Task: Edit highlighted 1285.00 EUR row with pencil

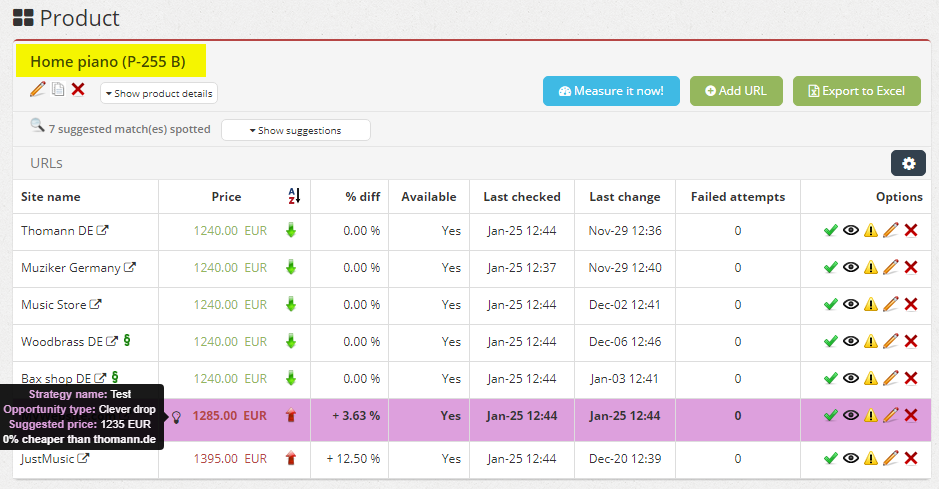Action: pos(890,415)
